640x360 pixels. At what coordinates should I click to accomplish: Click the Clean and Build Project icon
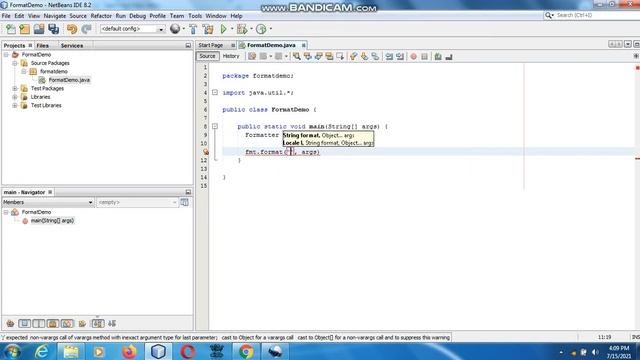pos(208,29)
